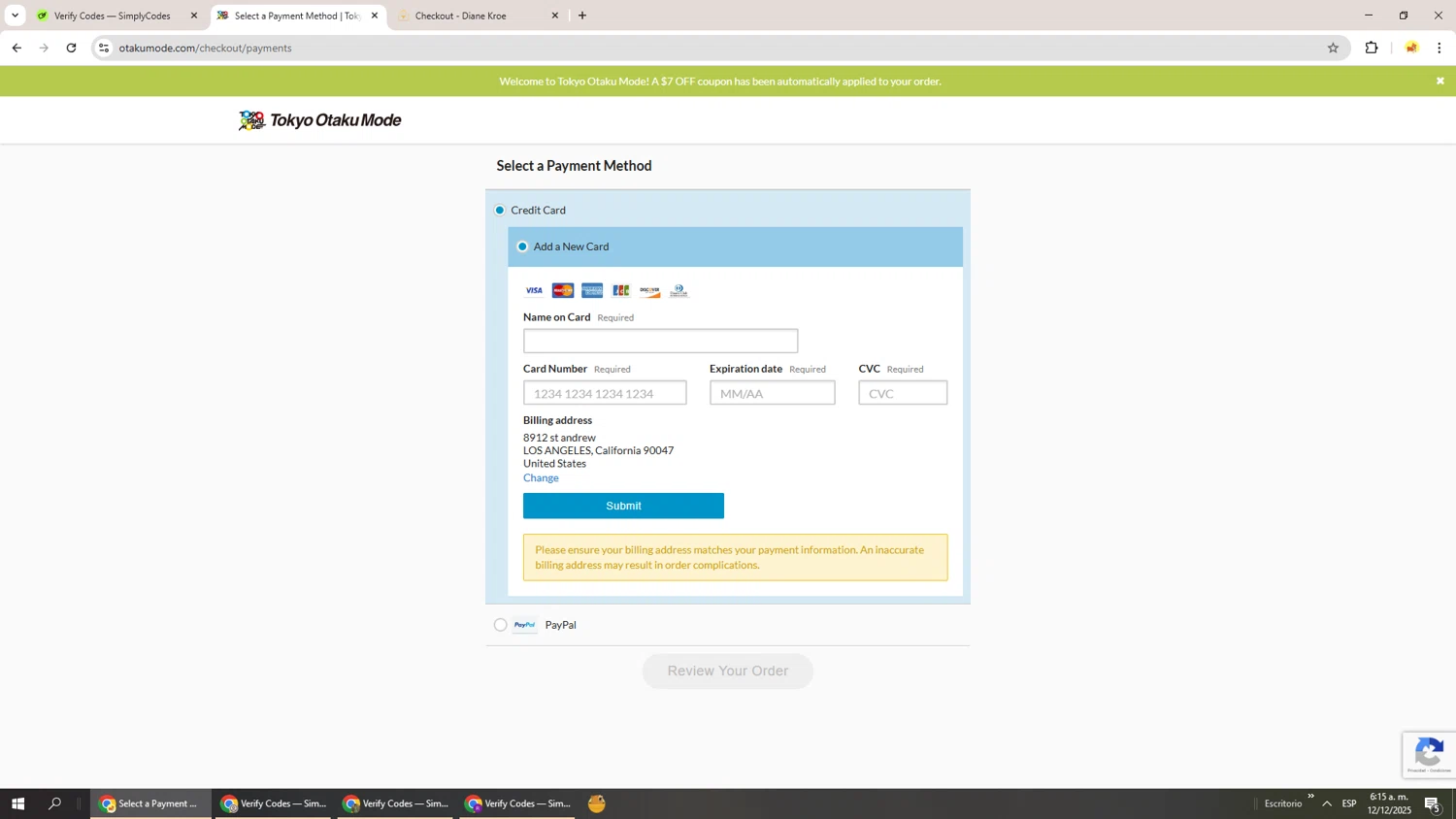Click the 'Select a Payment Method' heading
The height and width of the screenshot is (819, 1456).
click(x=574, y=166)
